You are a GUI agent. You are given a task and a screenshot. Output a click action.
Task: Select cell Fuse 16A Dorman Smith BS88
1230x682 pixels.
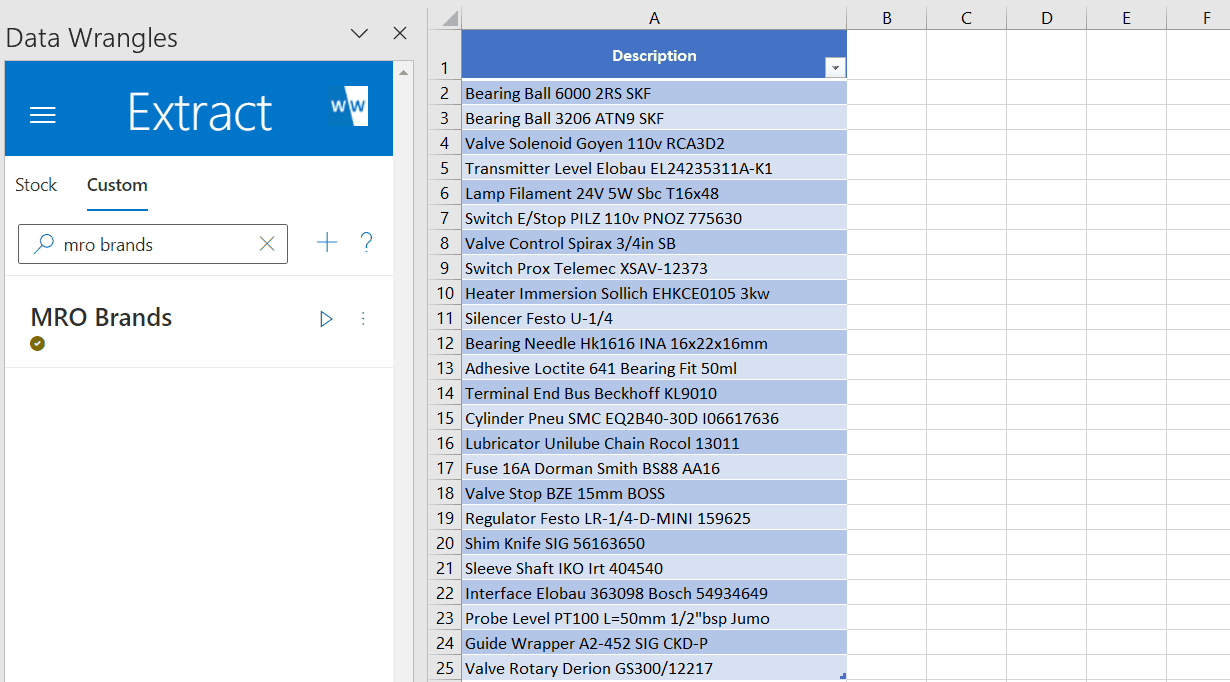click(654, 468)
